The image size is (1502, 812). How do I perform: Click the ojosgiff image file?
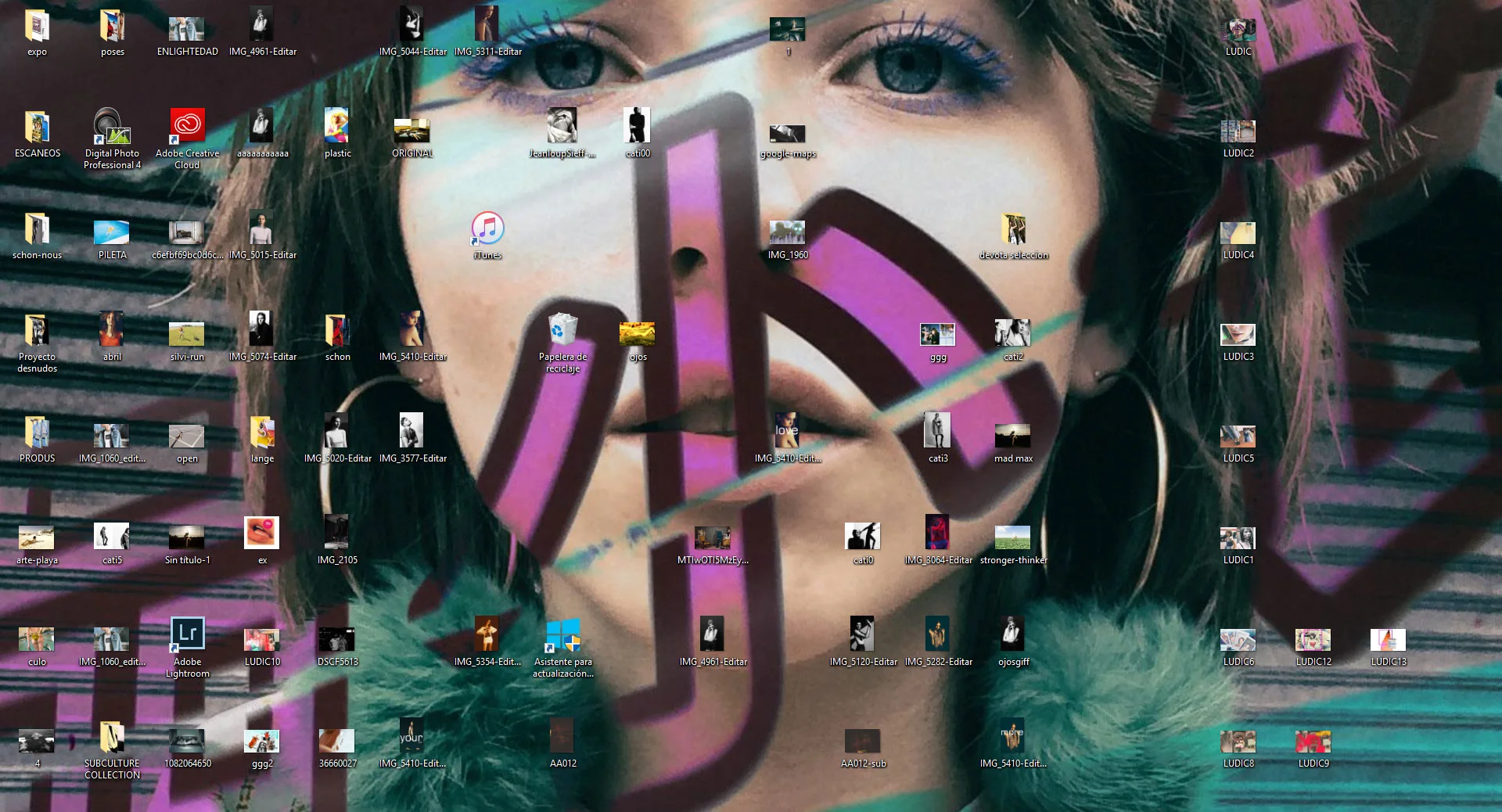coord(1013,634)
